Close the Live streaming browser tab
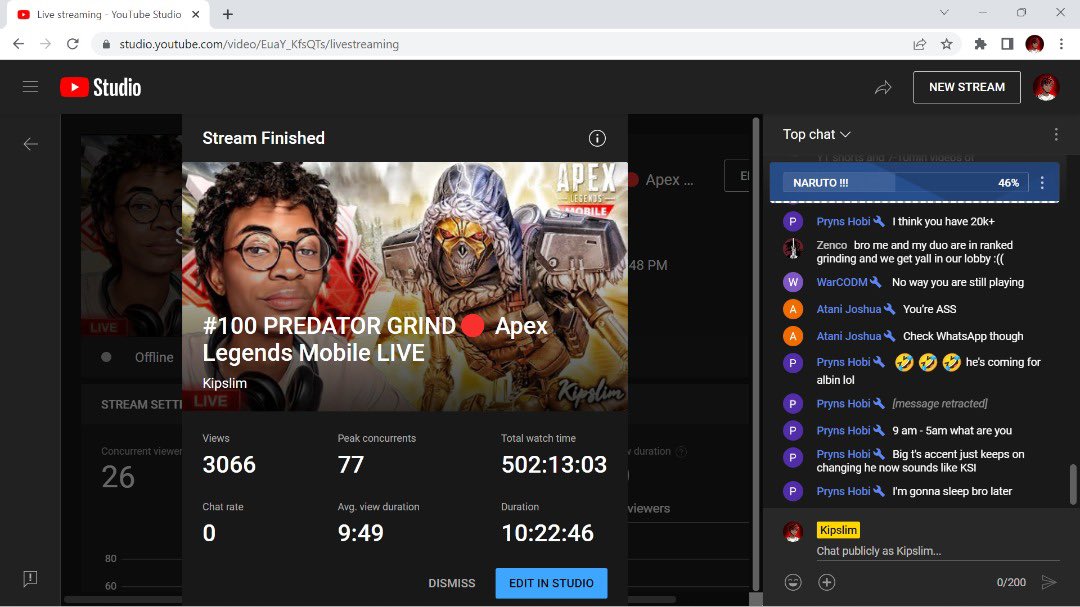The width and height of the screenshot is (1080, 607). pos(195,14)
